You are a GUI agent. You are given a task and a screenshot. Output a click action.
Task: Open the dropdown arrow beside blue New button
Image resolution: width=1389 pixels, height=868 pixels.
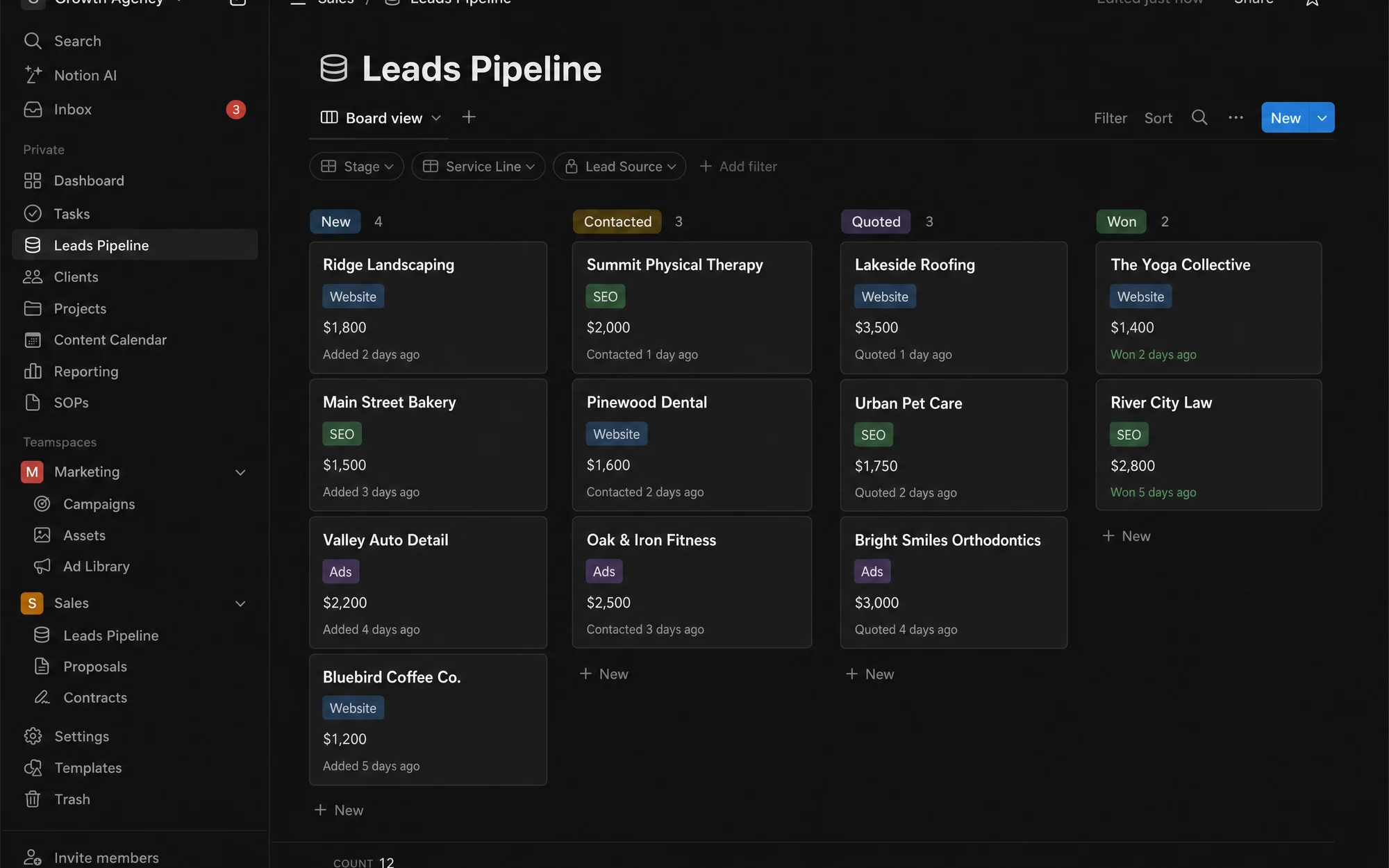[1322, 118]
